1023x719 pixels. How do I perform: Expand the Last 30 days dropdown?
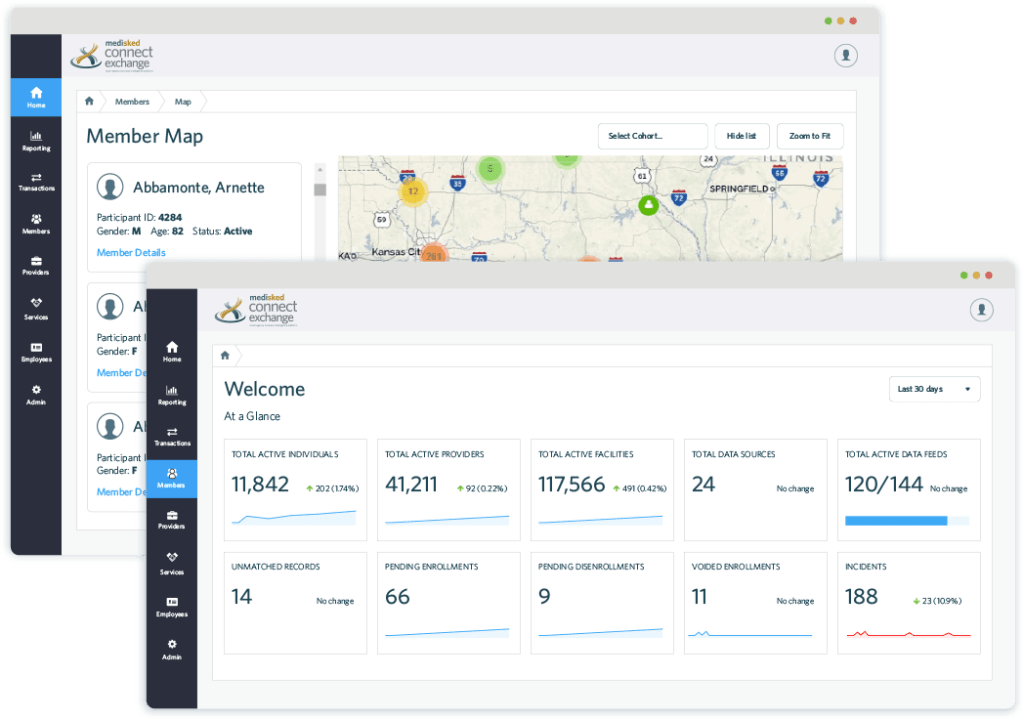[934, 389]
